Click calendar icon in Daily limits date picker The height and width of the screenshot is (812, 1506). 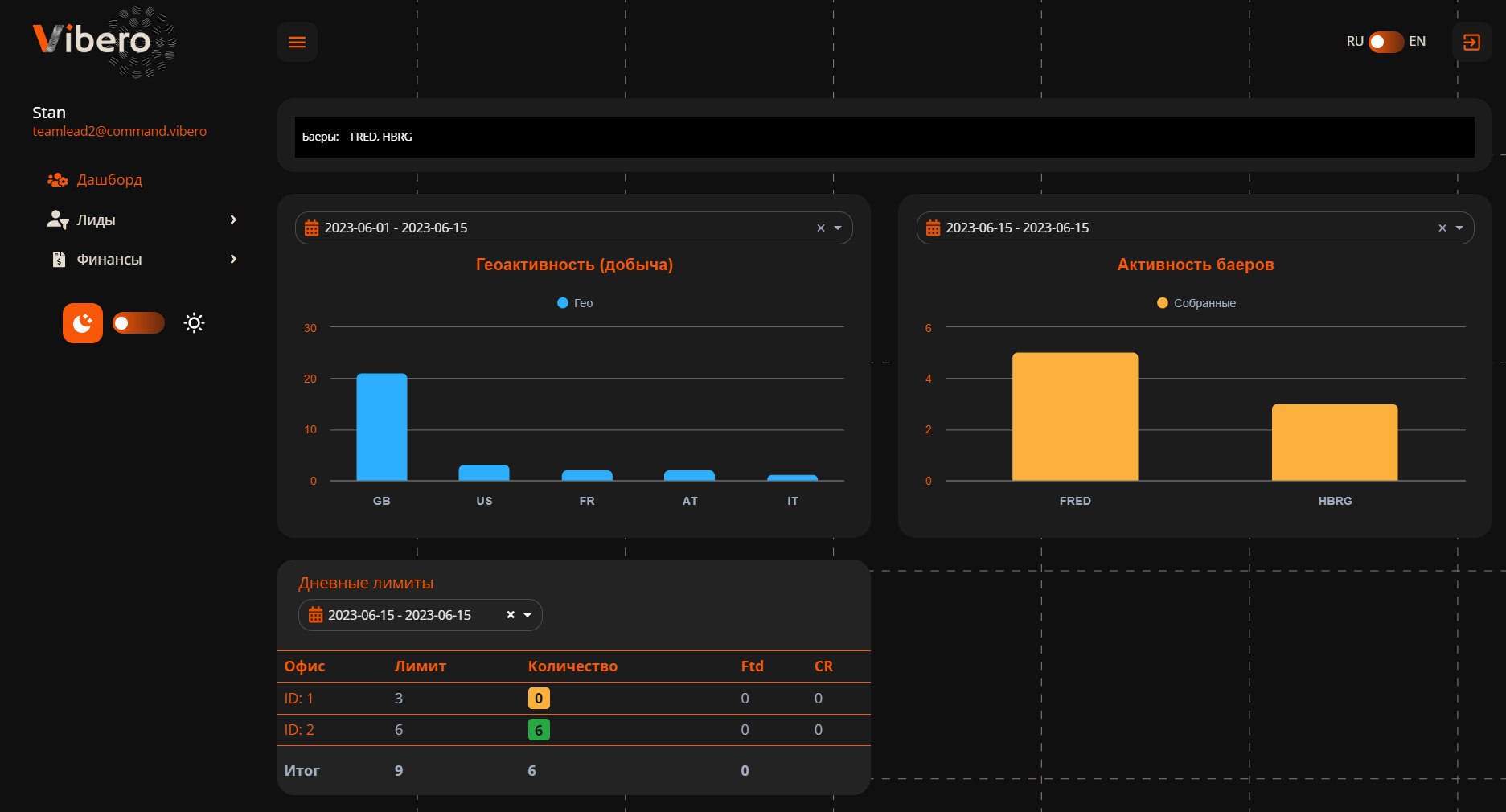316,615
